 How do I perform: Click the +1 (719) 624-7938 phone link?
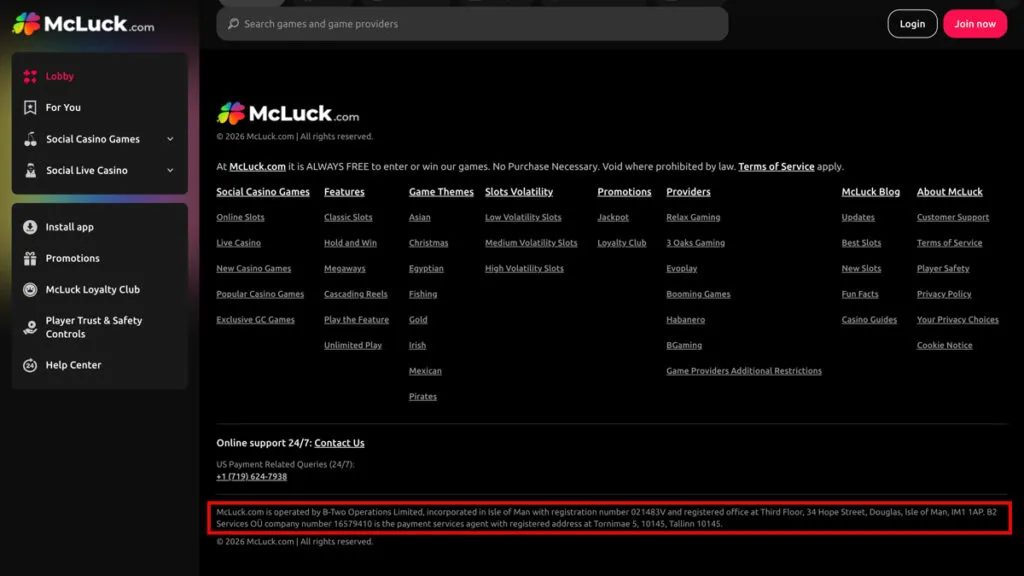[x=251, y=477]
